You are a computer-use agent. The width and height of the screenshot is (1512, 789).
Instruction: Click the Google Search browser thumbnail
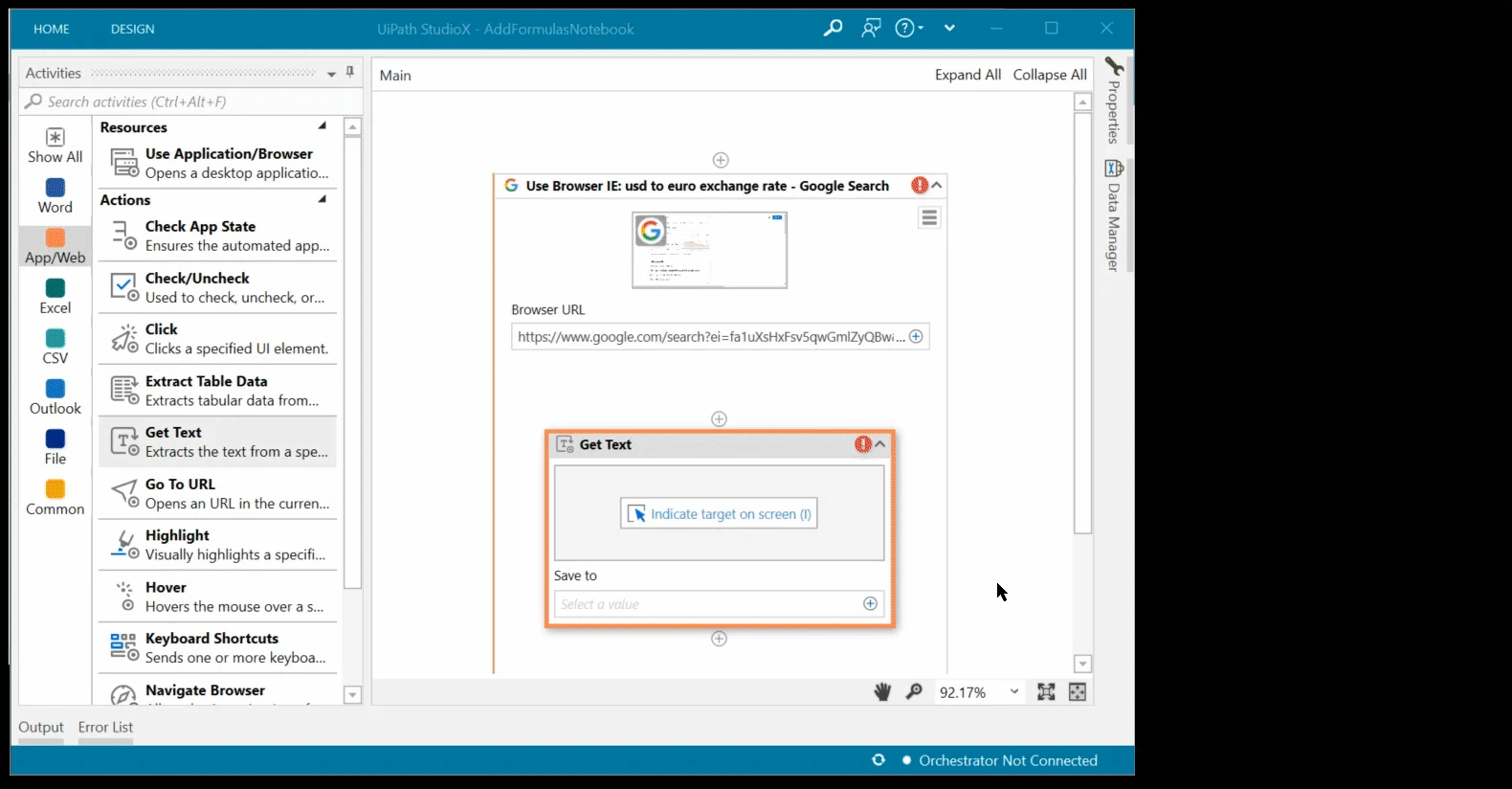tap(710, 250)
